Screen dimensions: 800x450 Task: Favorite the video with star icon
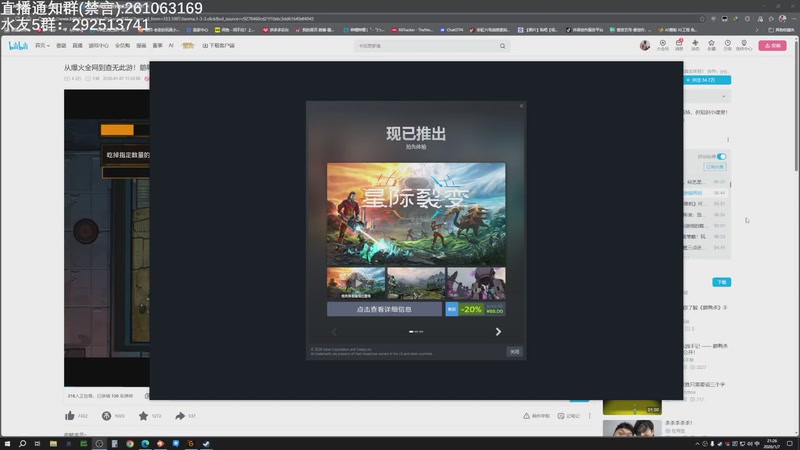point(143,416)
